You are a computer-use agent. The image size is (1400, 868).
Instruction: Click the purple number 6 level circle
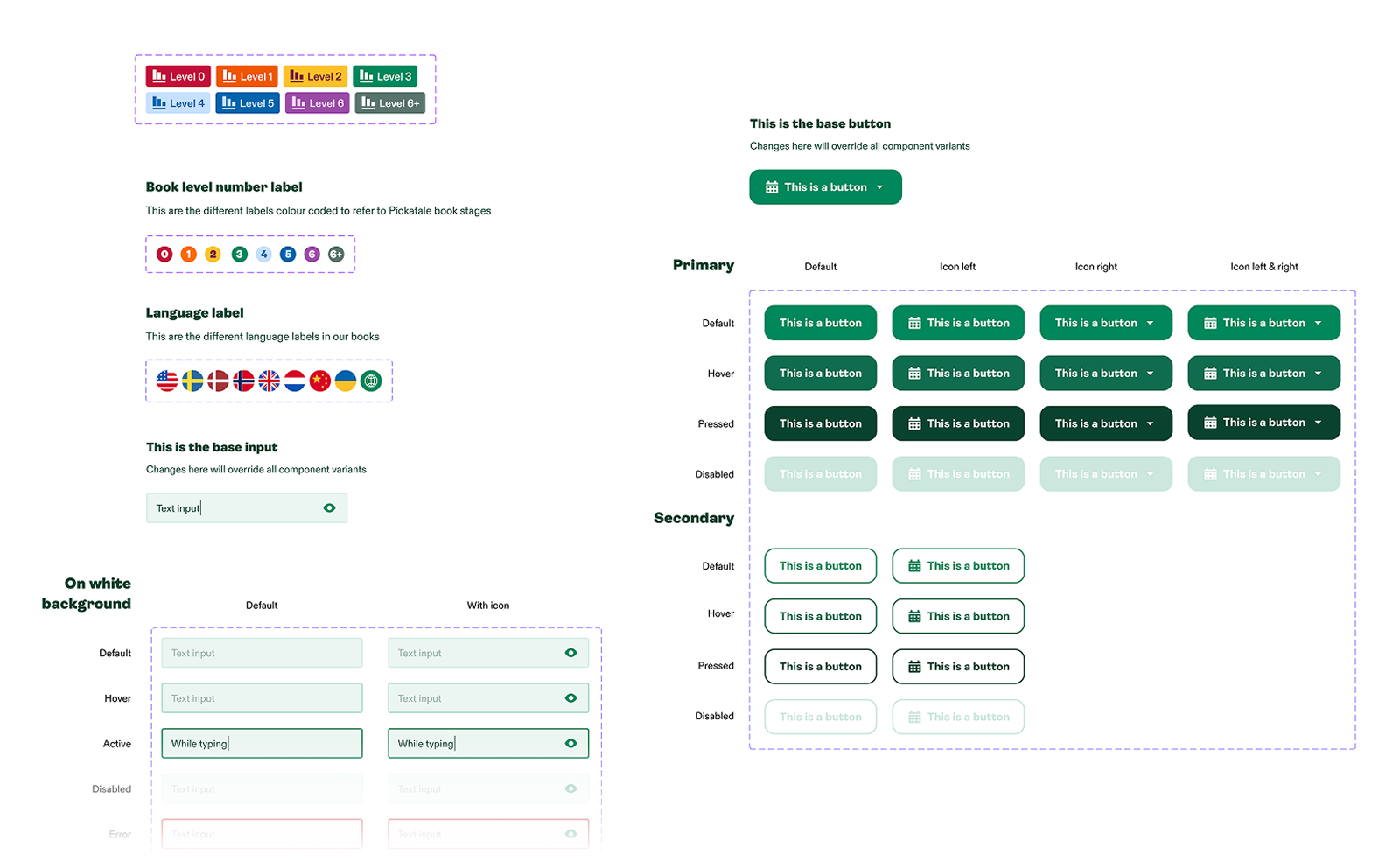312,255
